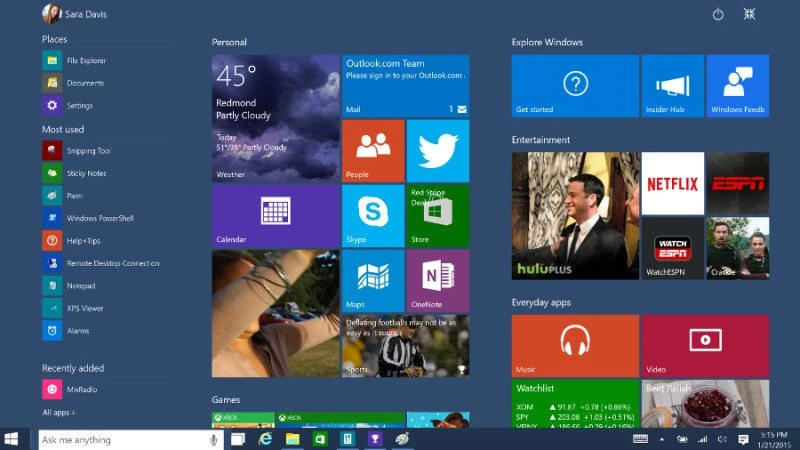
Task: Click the Internet Explorer taskbar icon
Action: pyautogui.click(x=266, y=439)
